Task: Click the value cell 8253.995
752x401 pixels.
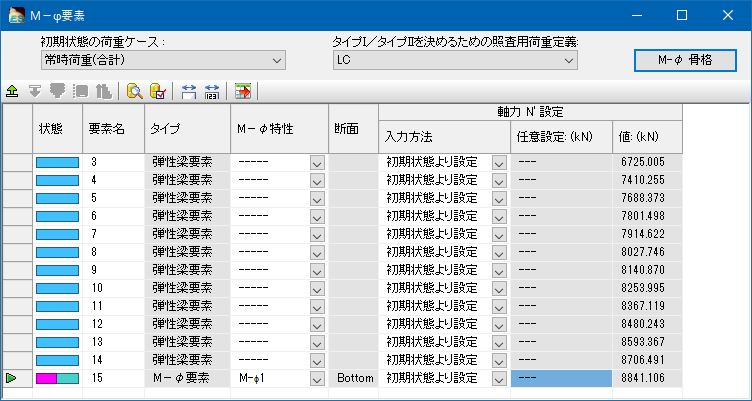Action: click(647, 288)
